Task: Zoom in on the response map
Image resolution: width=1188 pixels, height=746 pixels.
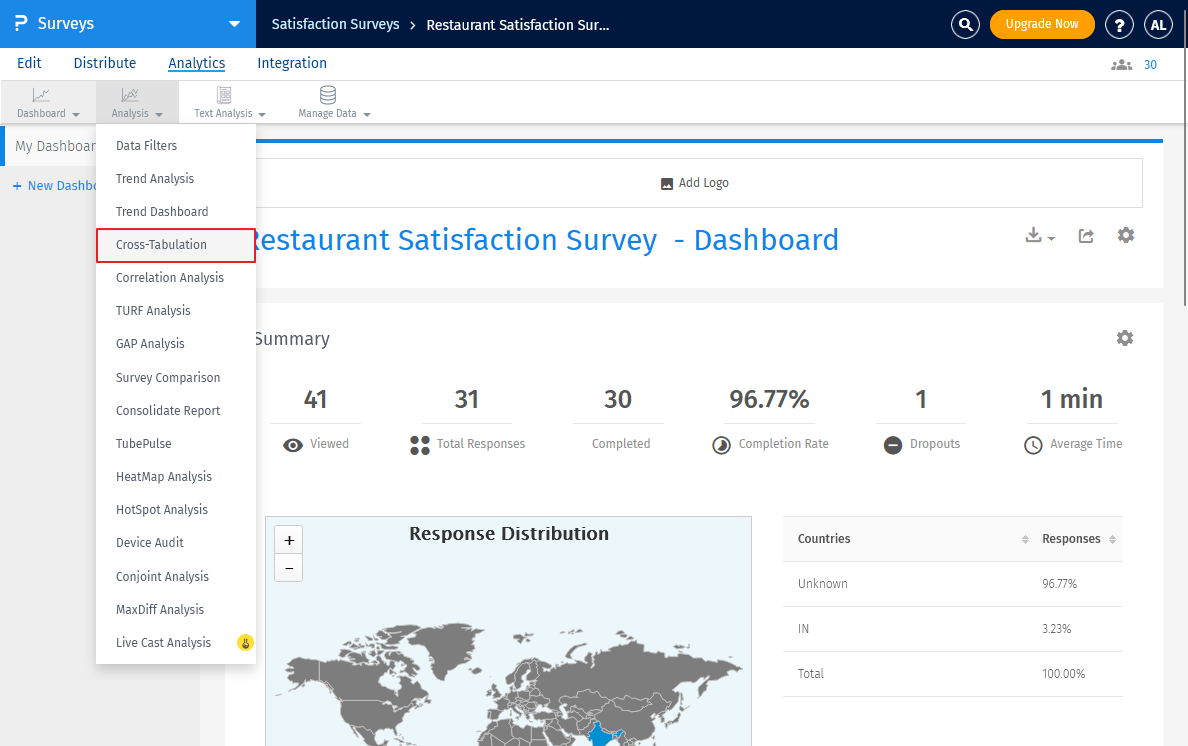Action: (289, 540)
